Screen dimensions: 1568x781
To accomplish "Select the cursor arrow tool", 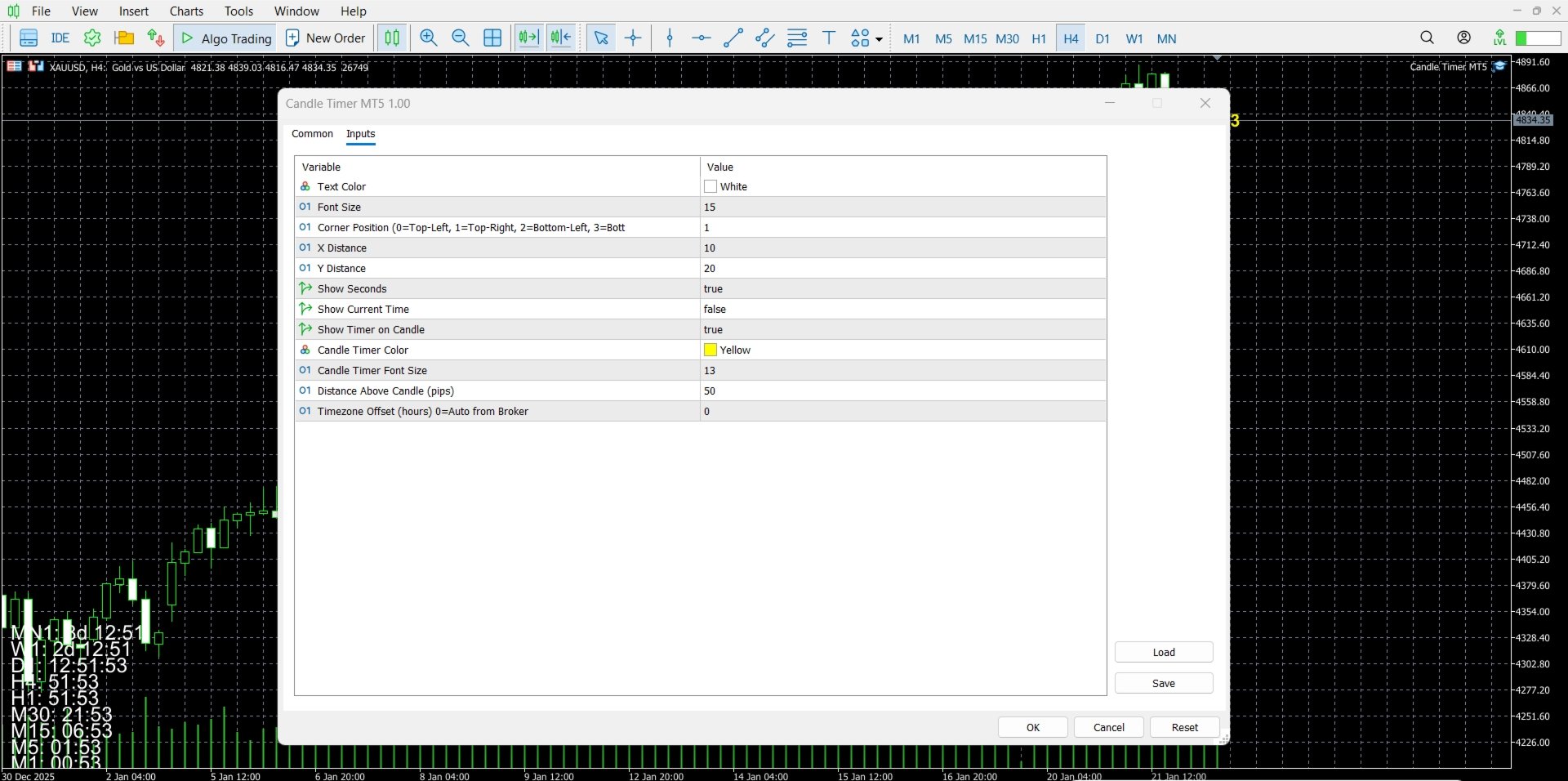I will [601, 38].
